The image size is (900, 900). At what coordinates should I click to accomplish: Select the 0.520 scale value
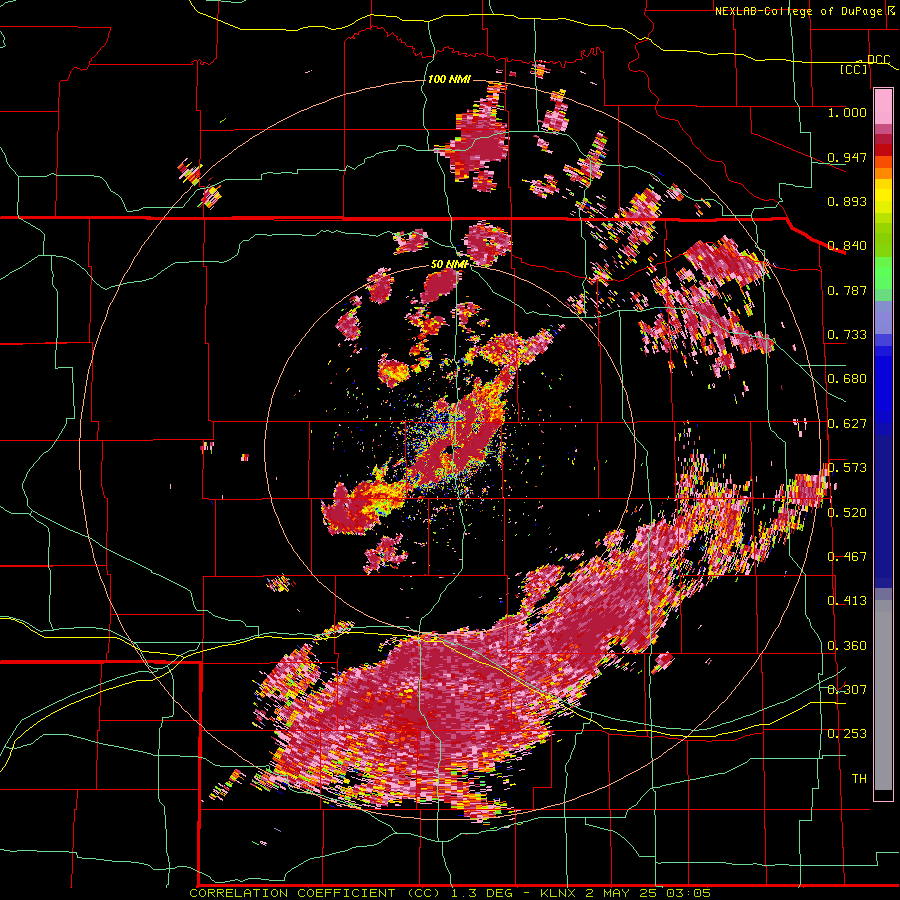(847, 513)
